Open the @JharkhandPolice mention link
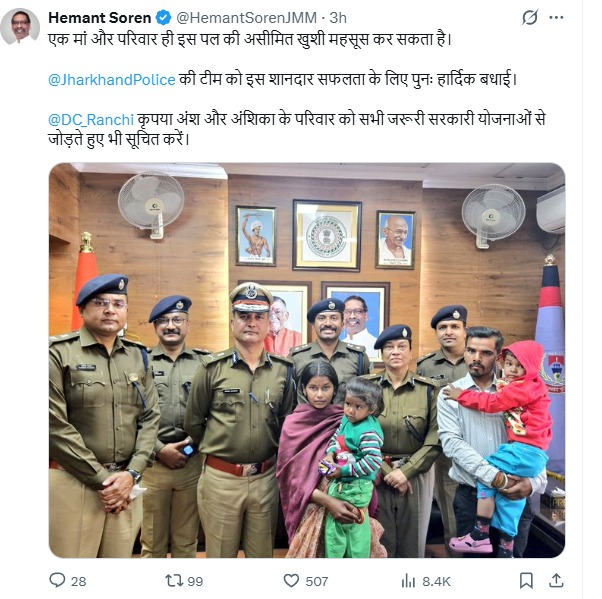 112,80
